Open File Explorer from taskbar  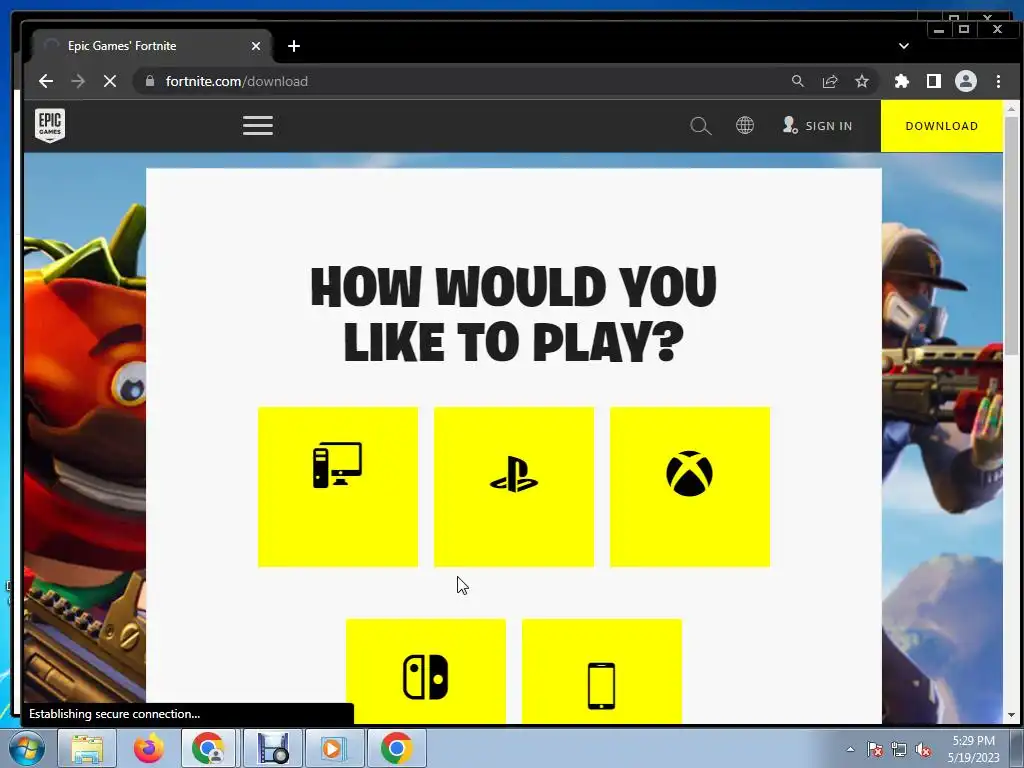pyautogui.click(x=87, y=748)
